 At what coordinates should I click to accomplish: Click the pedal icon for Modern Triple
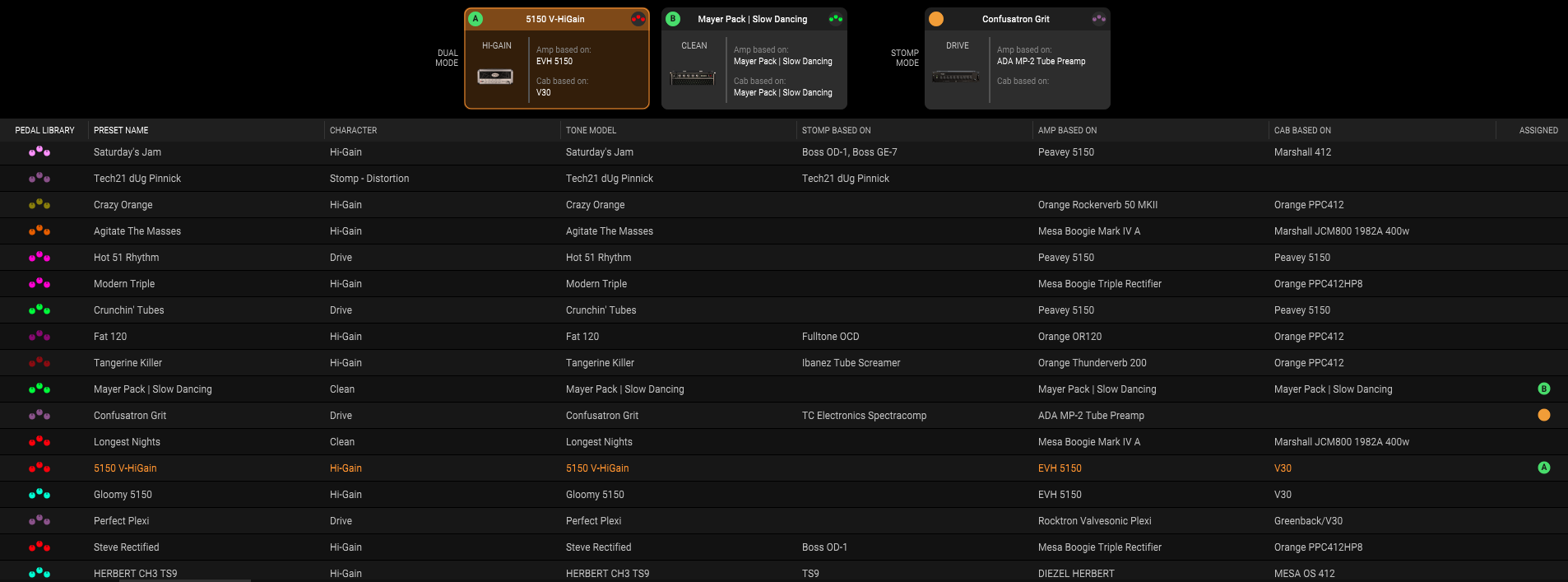pyautogui.click(x=39, y=283)
